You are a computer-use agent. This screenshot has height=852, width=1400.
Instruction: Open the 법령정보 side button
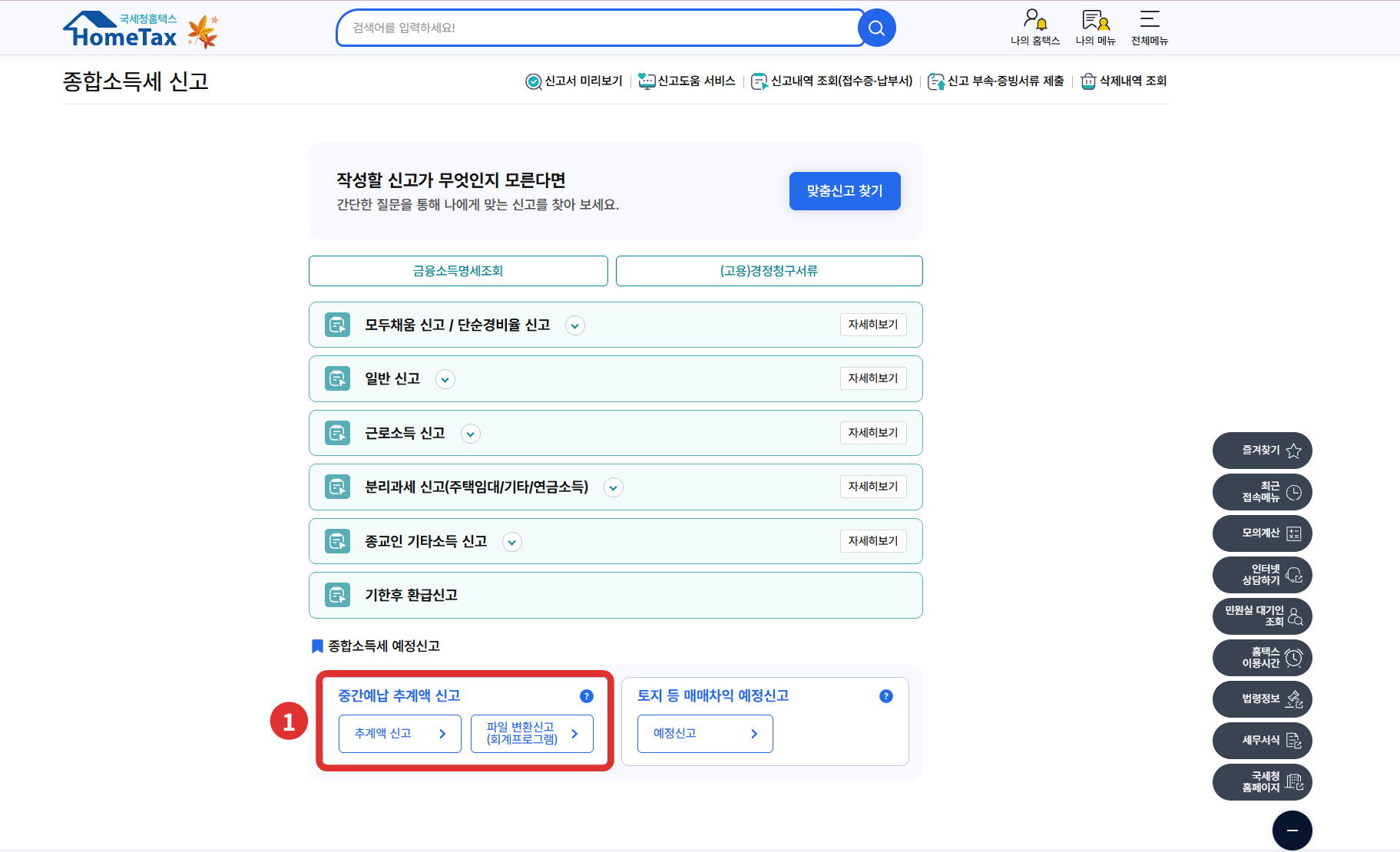click(x=1262, y=699)
